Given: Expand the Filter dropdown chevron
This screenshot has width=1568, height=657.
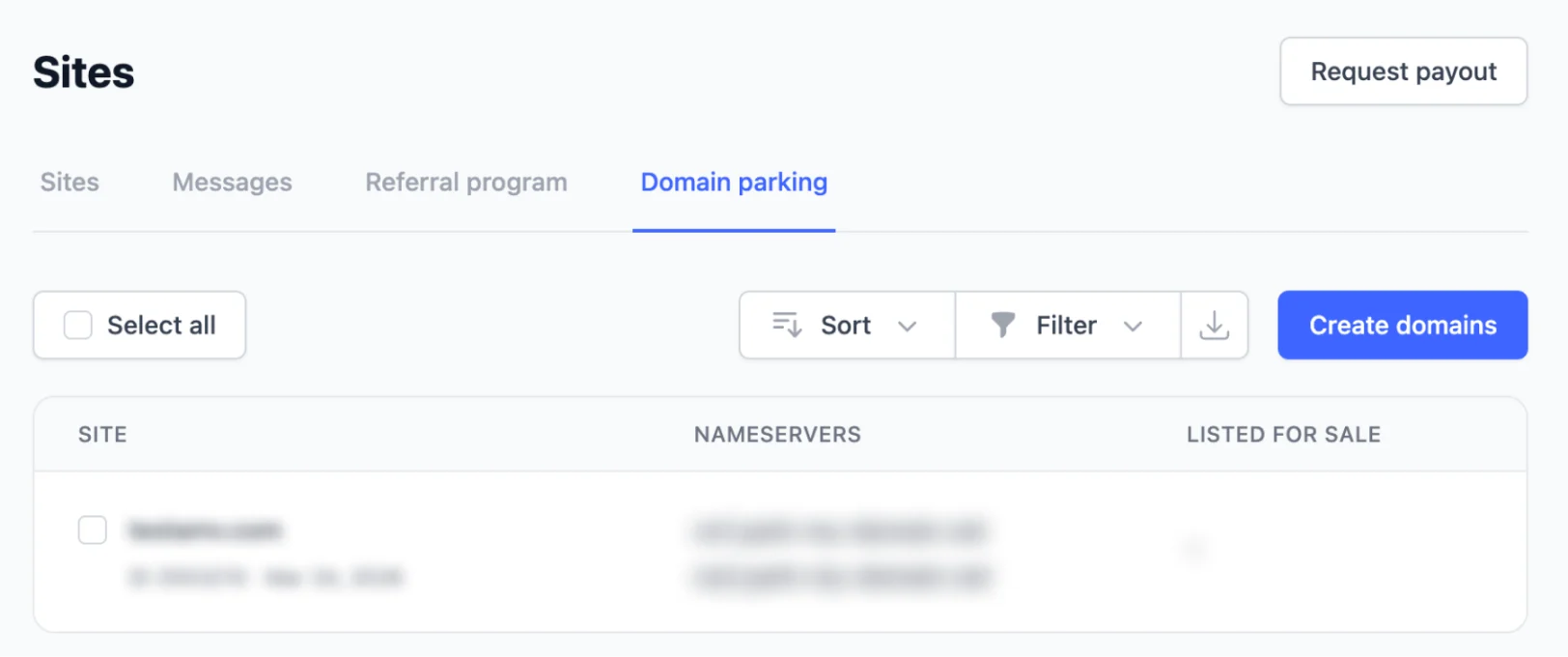Looking at the screenshot, I should pyautogui.click(x=1133, y=327).
